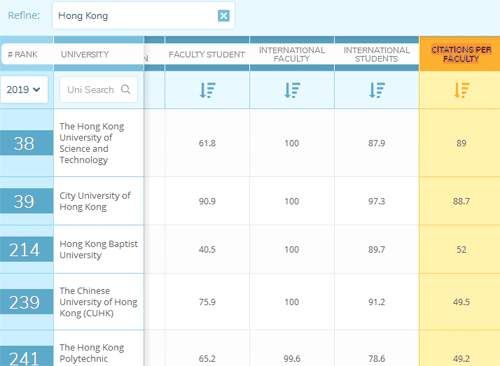Open The Chinese University of Hong Kong (CUHK)
Viewport: 500px width, 366px height.
pyautogui.click(x=98, y=302)
